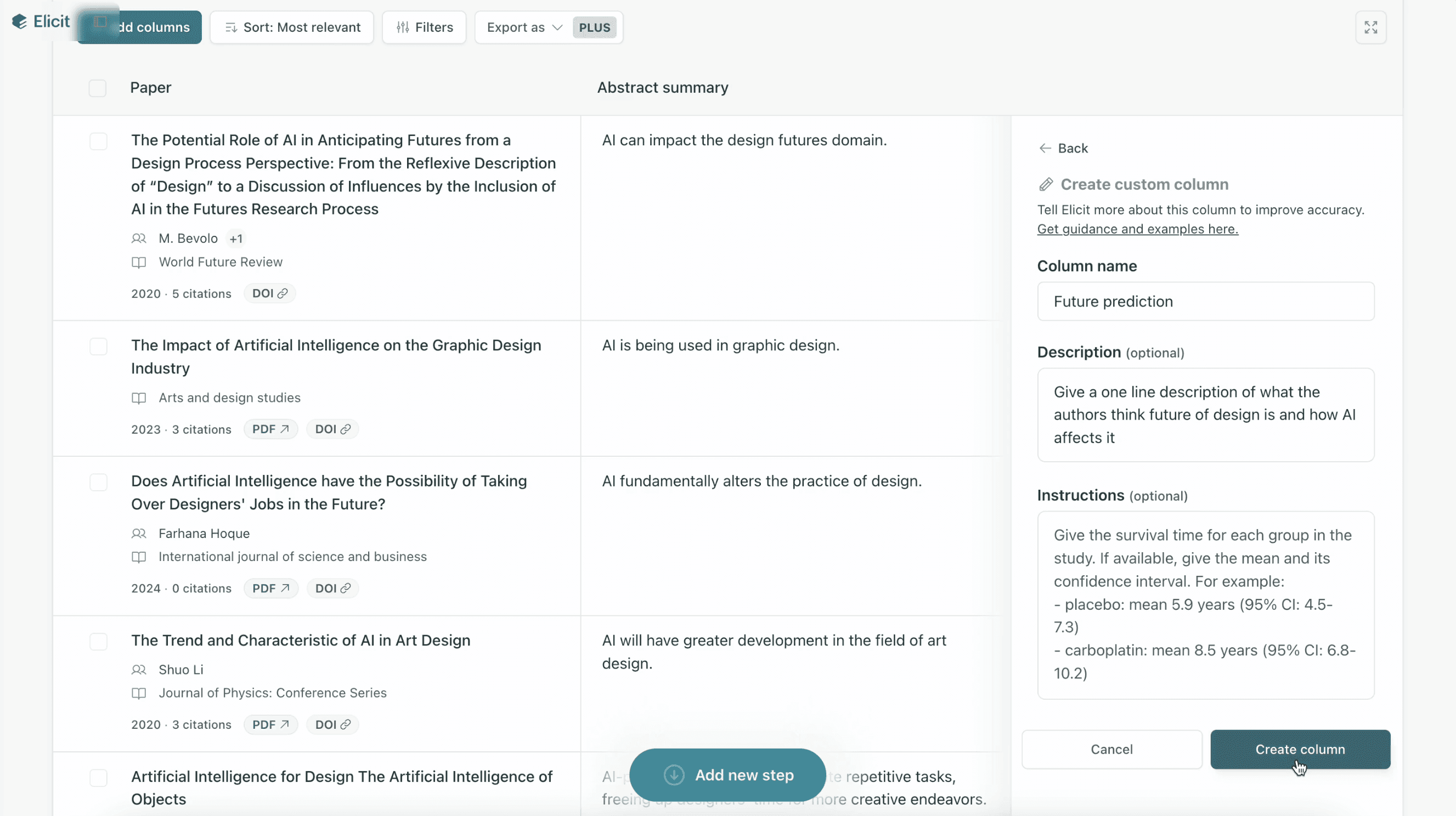Viewport: 1456px width, 816px height.
Task: Click the author icon beside Farhana Hoque
Action: coord(139,534)
